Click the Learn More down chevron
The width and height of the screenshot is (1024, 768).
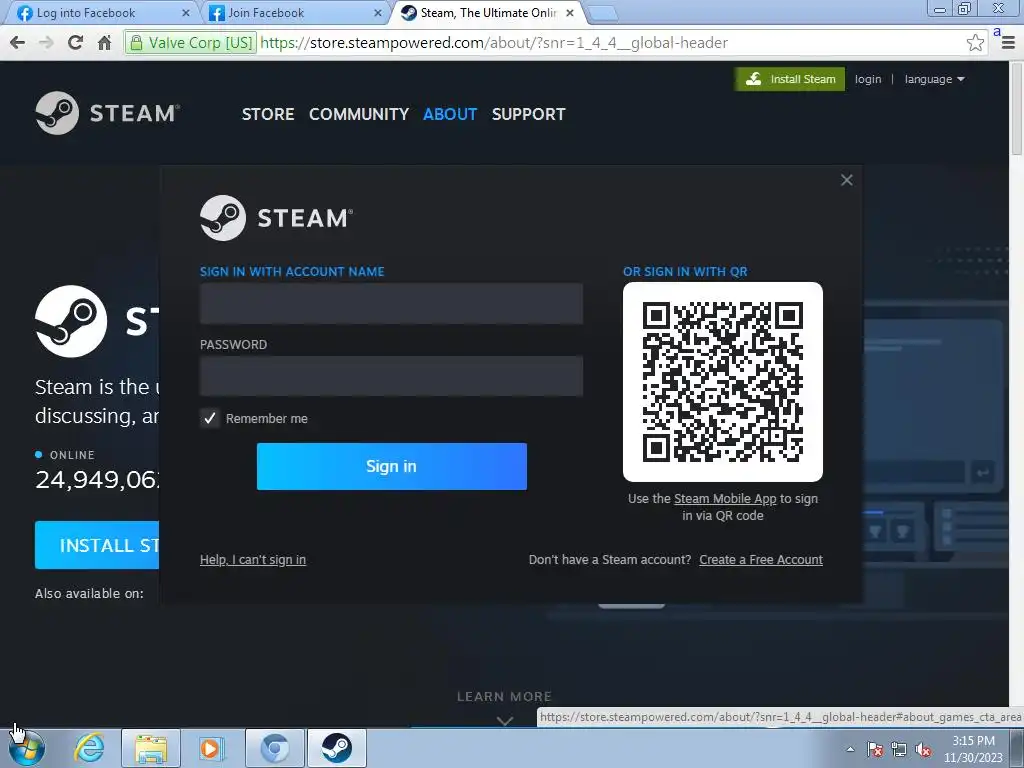[x=504, y=720]
